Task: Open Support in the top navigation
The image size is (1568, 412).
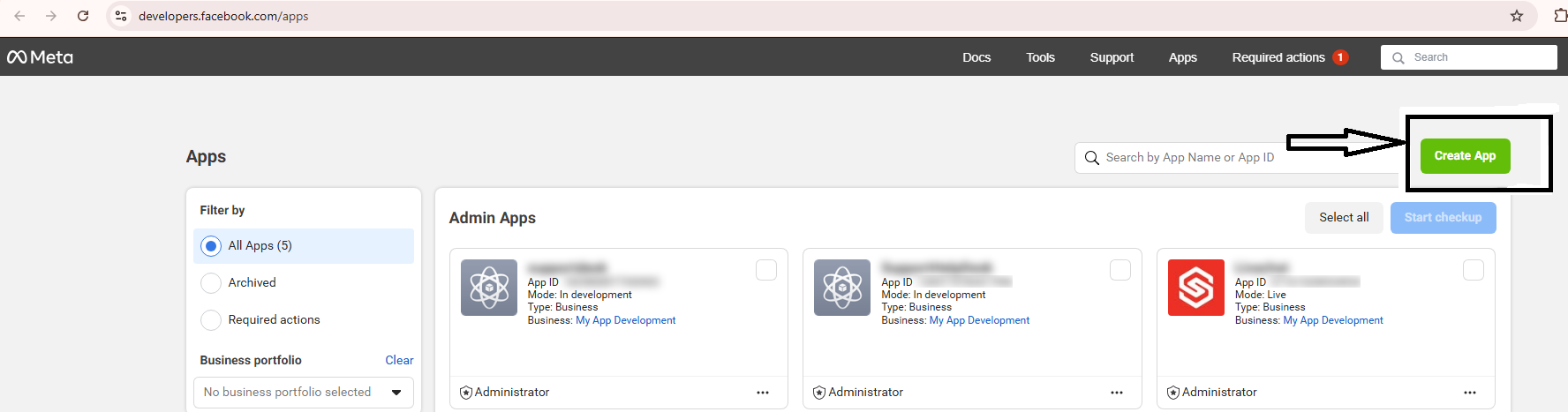Action: click(x=1112, y=57)
